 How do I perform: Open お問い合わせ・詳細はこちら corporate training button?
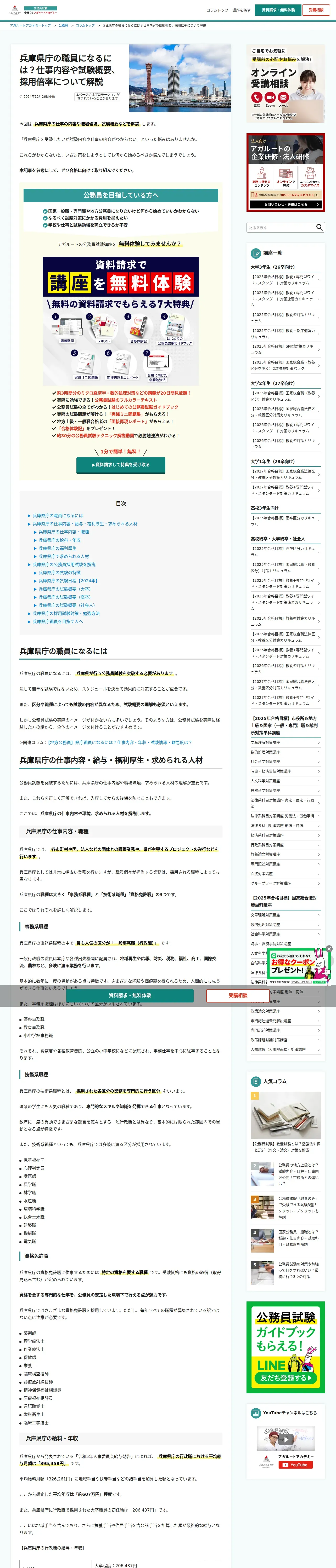pyautogui.click(x=285, y=205)
